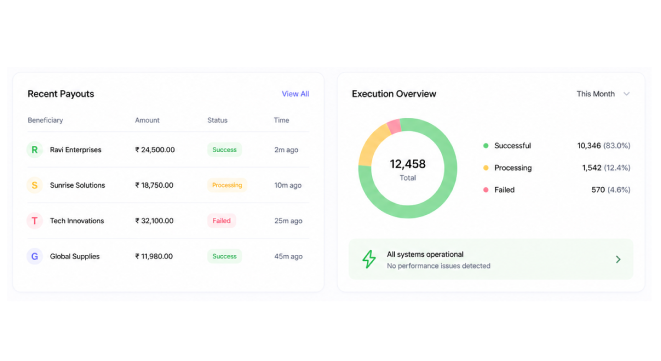Click the ₹ 11,980.00 amount
This screenshot has width=661, height=361.
coord(154,256)
